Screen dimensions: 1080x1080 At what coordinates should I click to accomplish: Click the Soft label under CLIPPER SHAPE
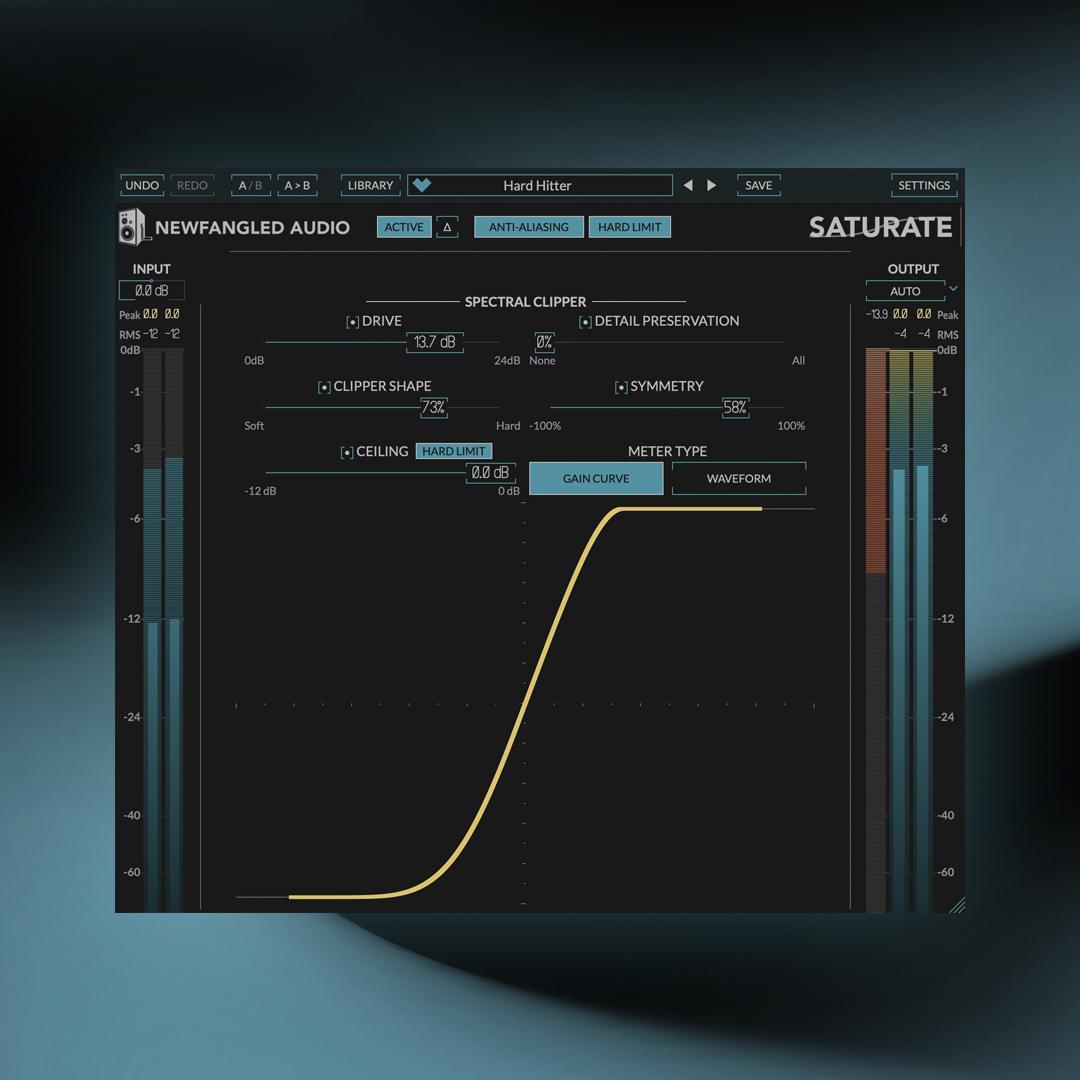[253, 426]
